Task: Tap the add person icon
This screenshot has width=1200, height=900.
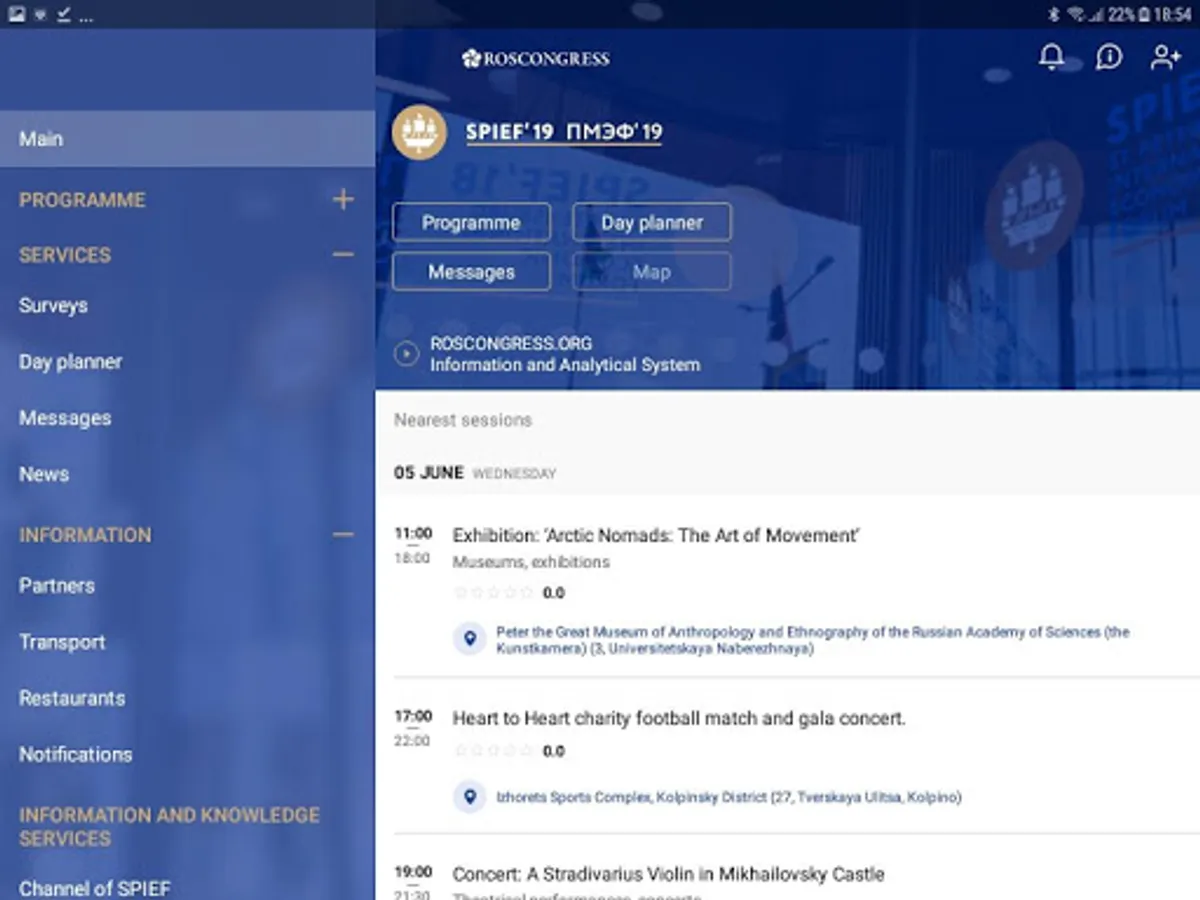Action: click(1166, 57)
